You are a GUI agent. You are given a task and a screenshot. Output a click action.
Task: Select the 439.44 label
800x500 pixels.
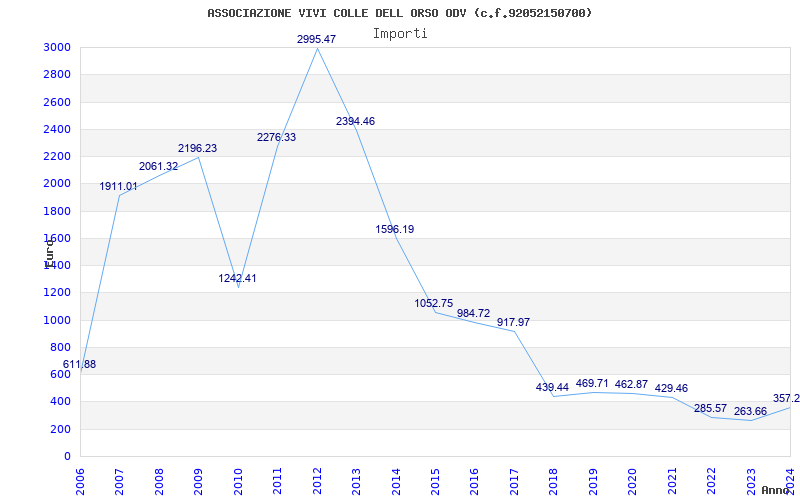point(553,387)
